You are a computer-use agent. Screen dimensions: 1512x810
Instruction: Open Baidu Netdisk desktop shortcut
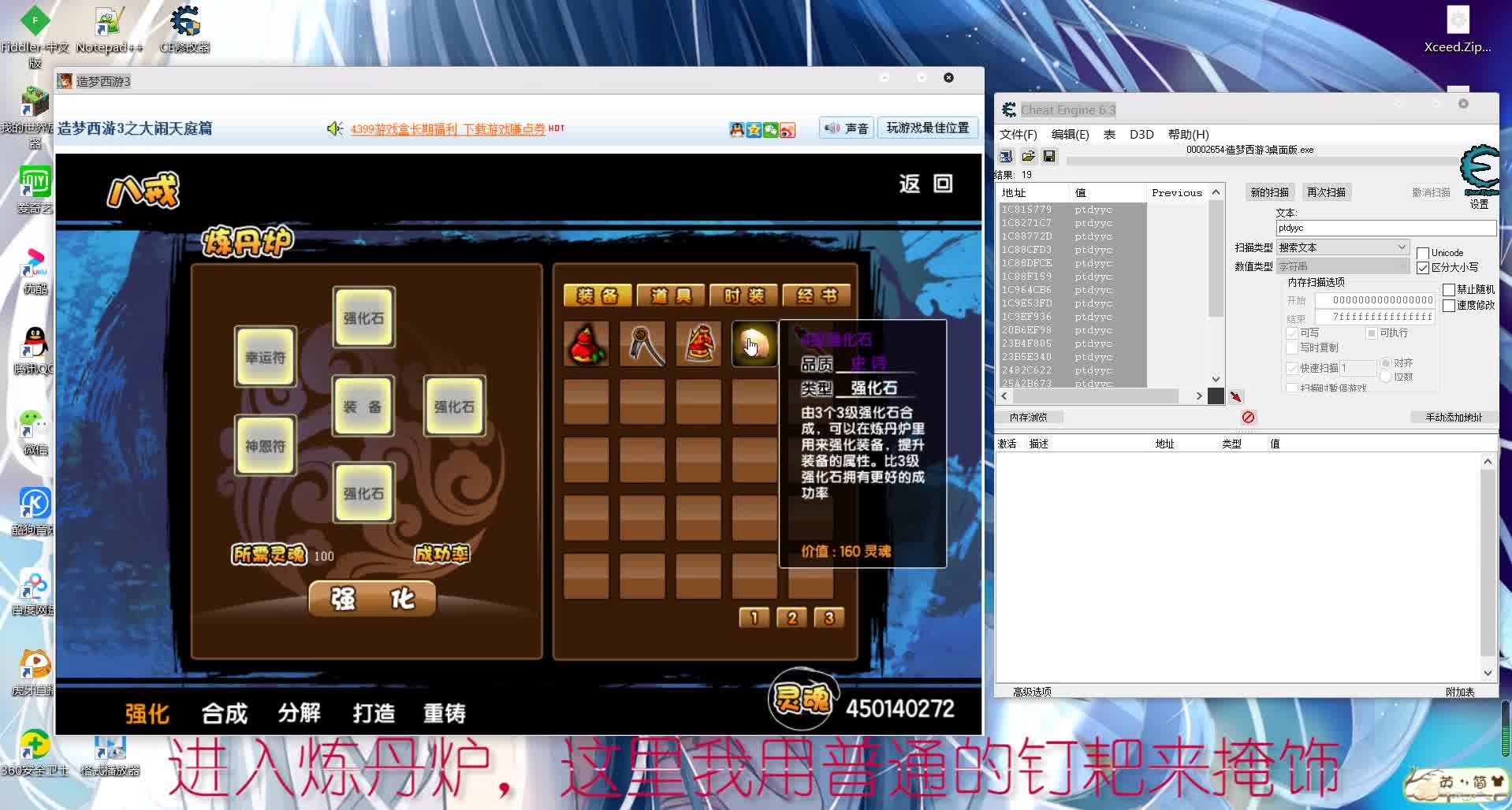[x=34, y=593]
